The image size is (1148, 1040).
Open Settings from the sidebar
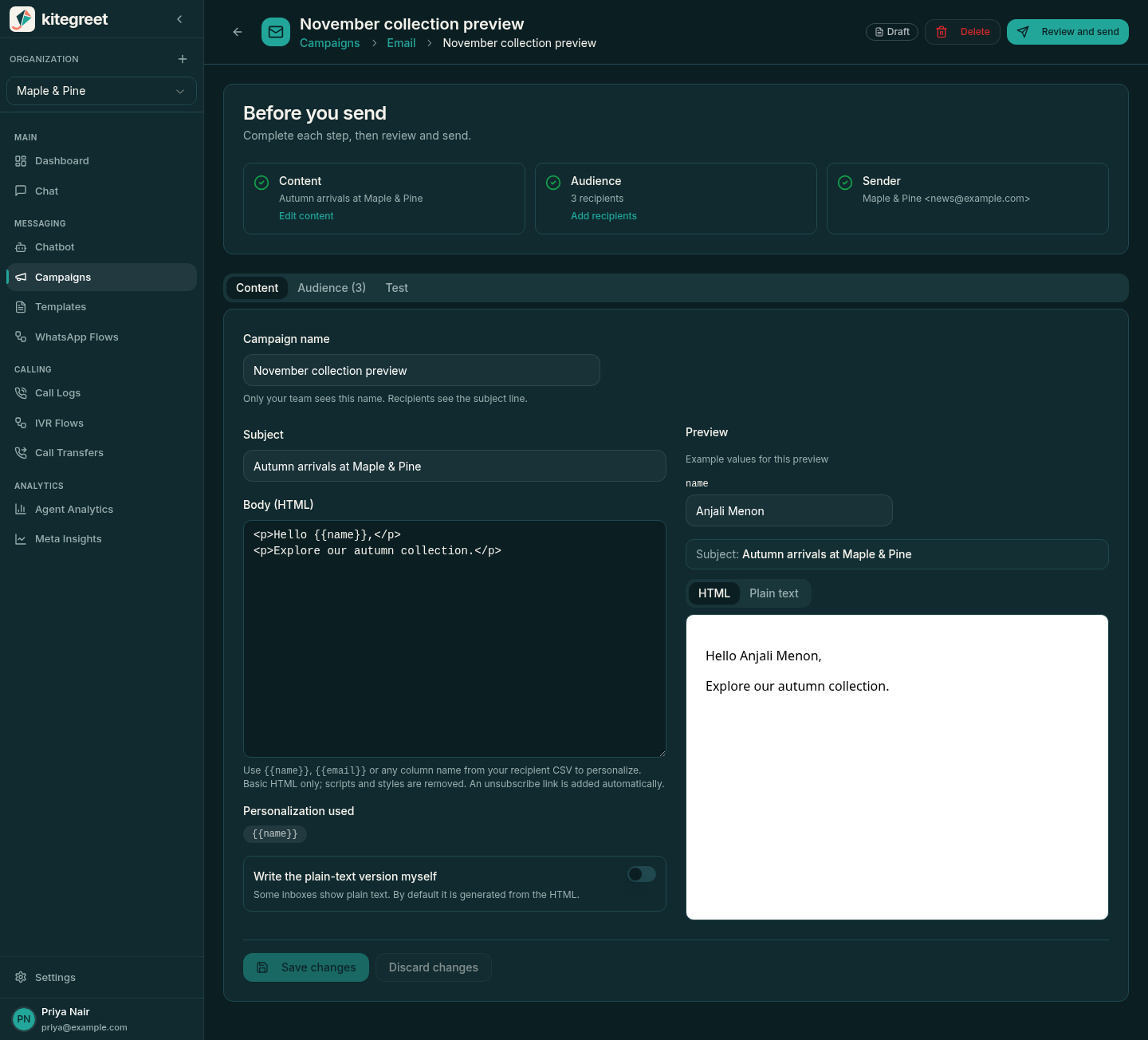point(101,978)
